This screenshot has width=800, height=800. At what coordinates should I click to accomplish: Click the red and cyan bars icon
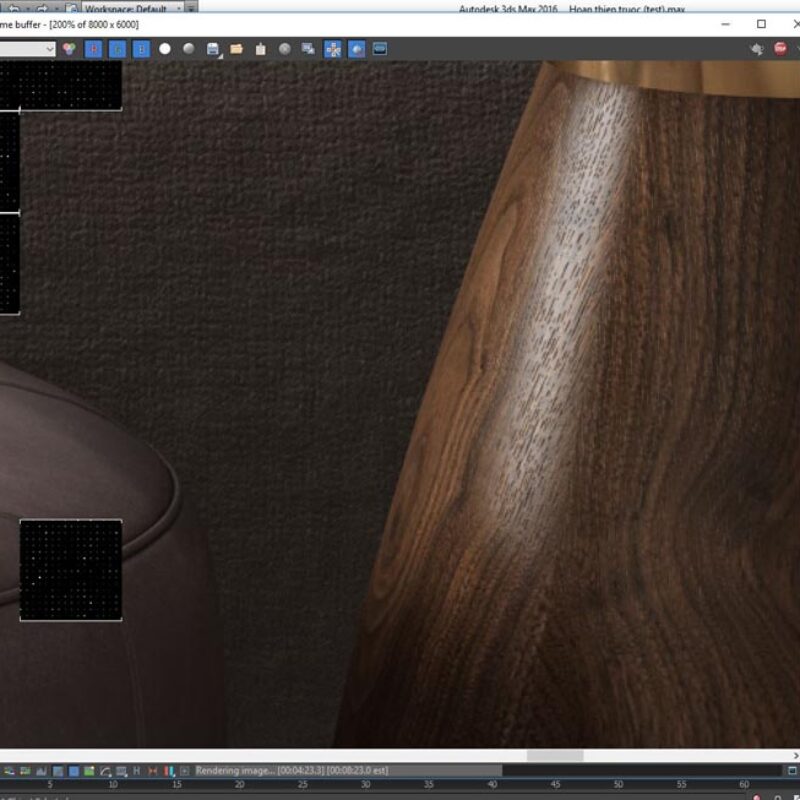tap(169, 771)
